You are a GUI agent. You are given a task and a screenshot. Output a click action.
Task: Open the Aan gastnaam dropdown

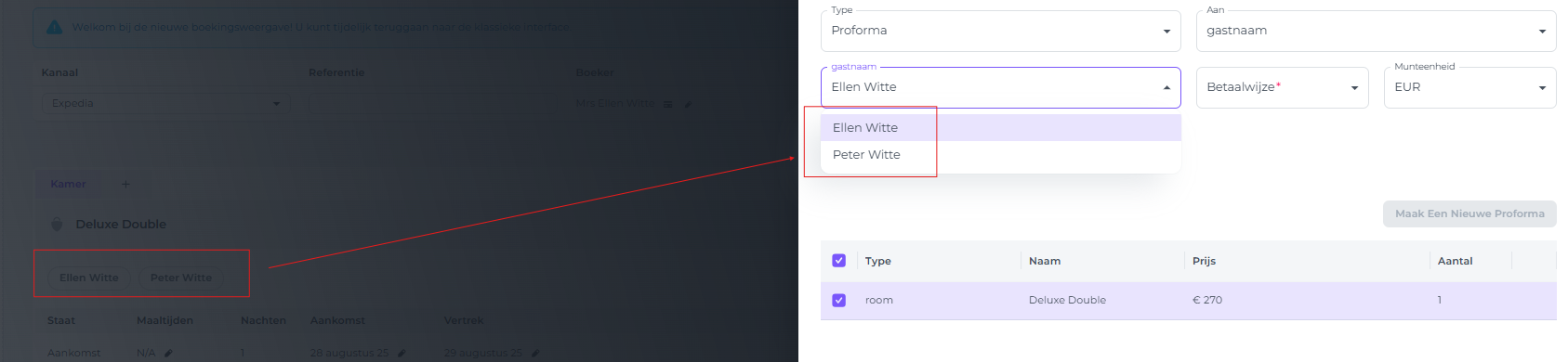(1376, 31)
